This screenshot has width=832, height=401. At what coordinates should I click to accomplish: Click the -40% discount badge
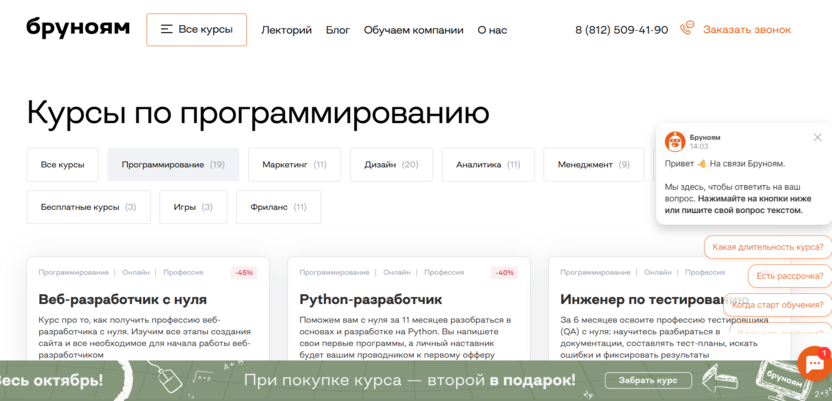coord(505,273)
